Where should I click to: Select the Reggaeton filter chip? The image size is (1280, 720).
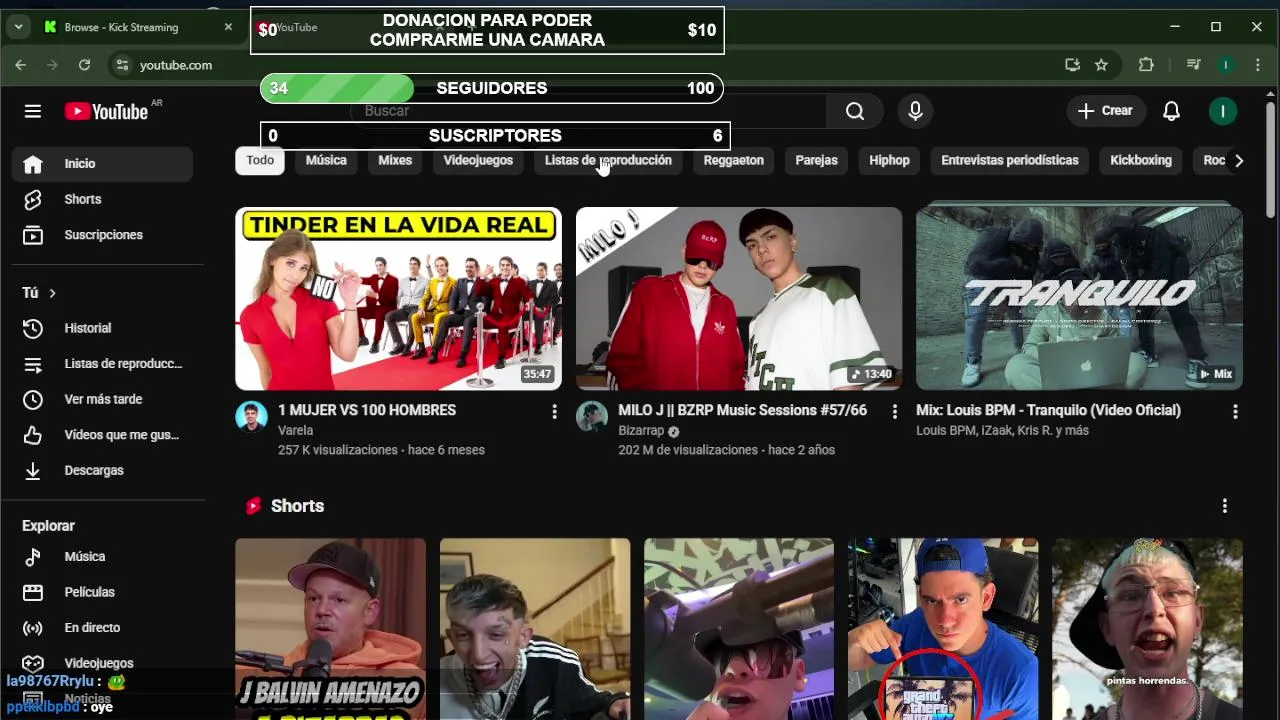point(733,160)
